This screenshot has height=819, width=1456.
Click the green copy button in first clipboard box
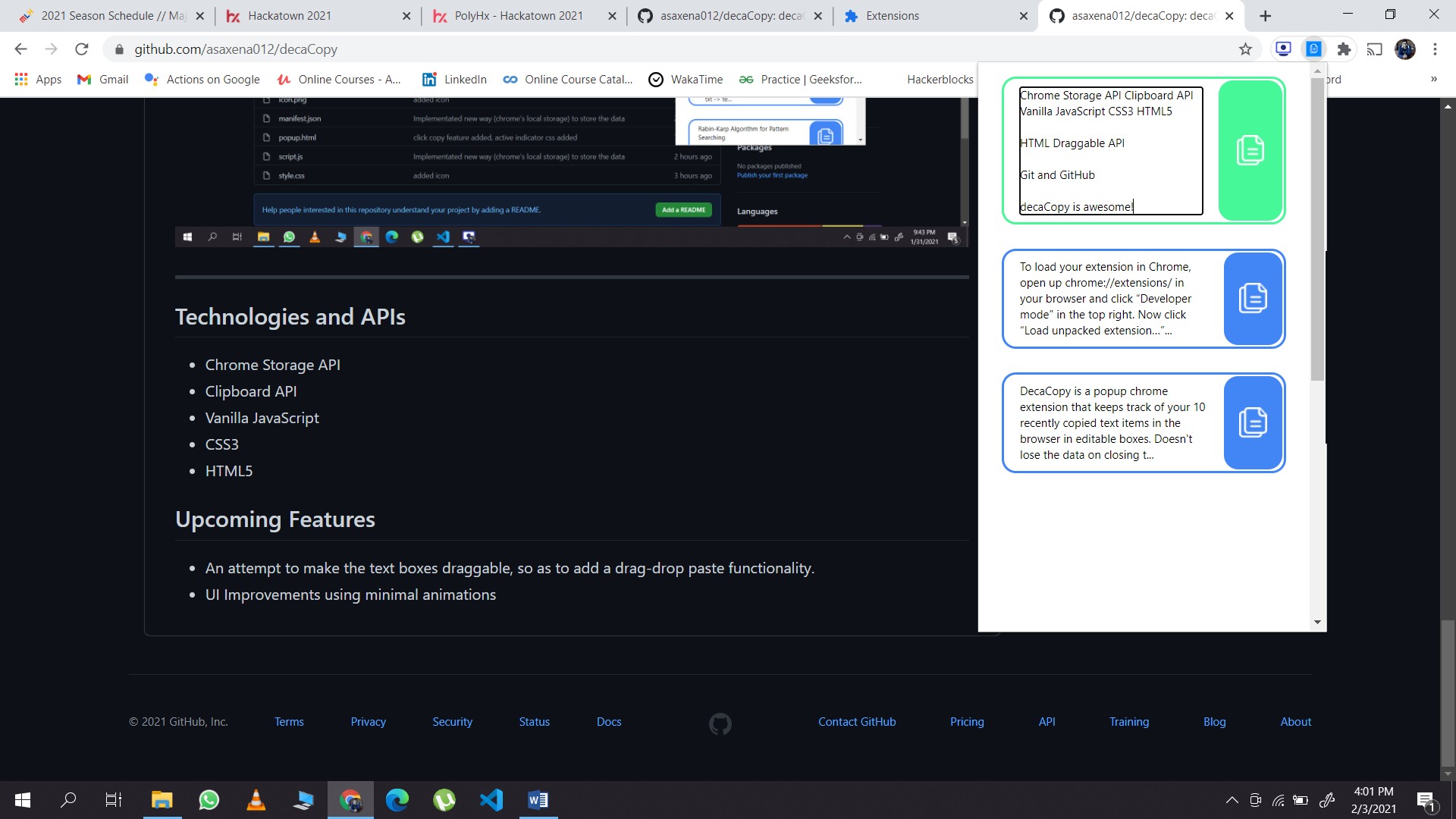(x=1250, y=150)
